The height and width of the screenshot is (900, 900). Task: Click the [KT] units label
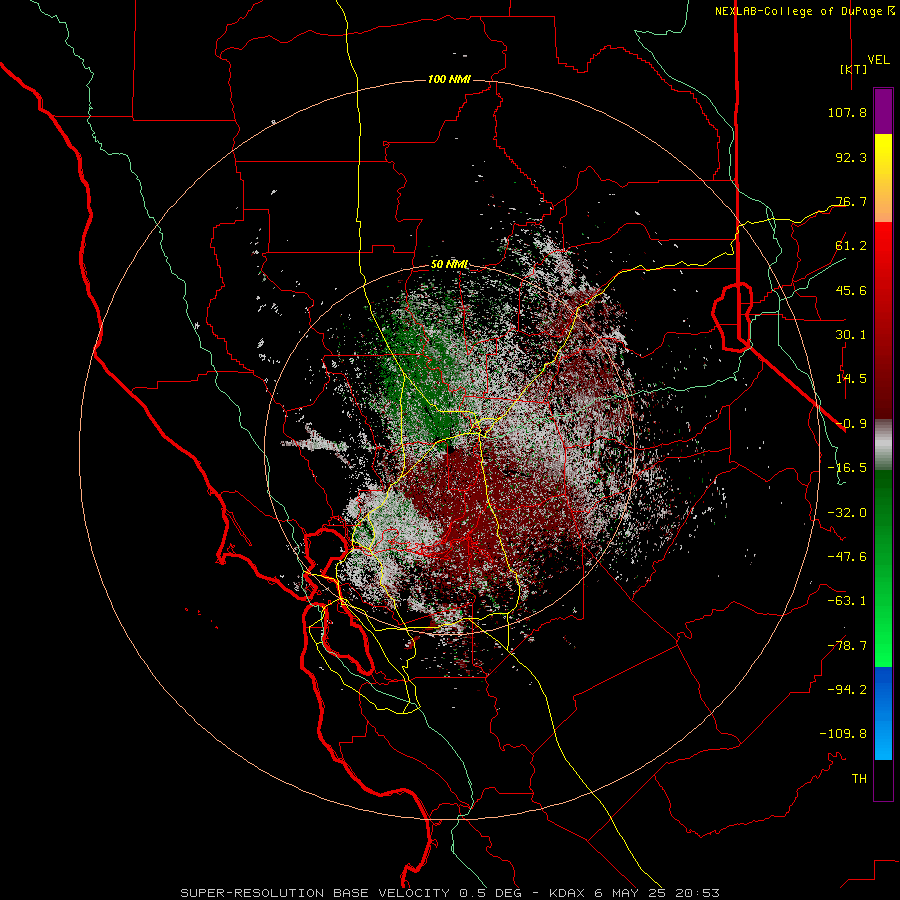click(x=853, y=69)
